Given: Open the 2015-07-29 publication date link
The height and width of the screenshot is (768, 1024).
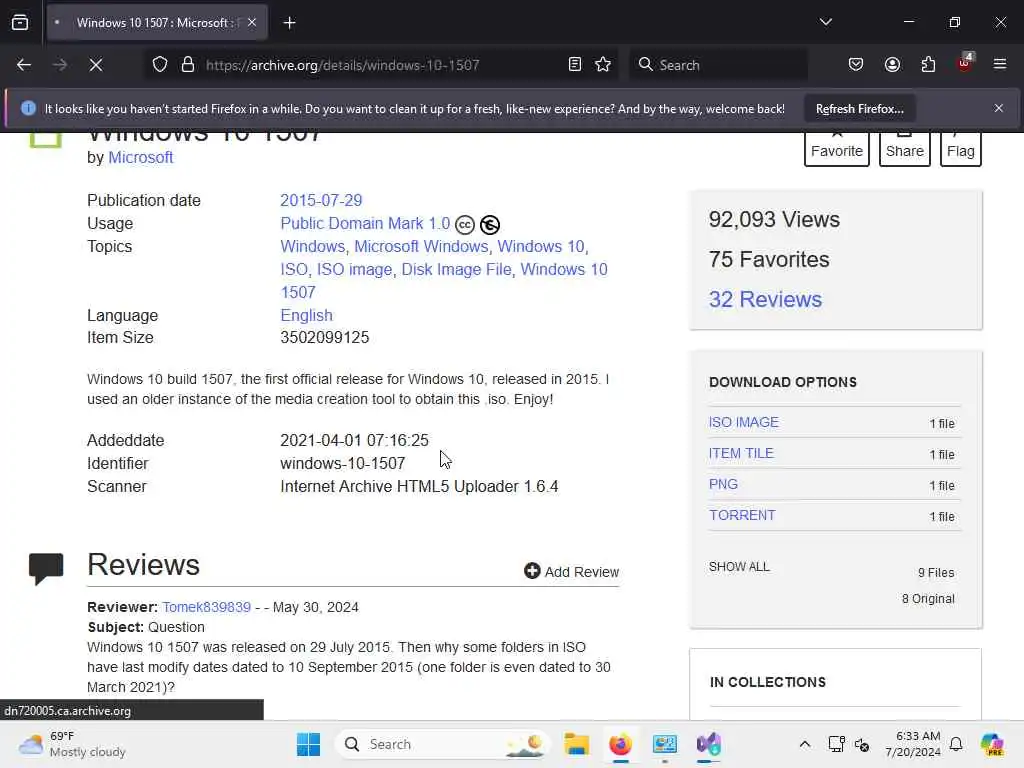Looking at the screenshot, I should pyautogui.click(x=321, y=200).
